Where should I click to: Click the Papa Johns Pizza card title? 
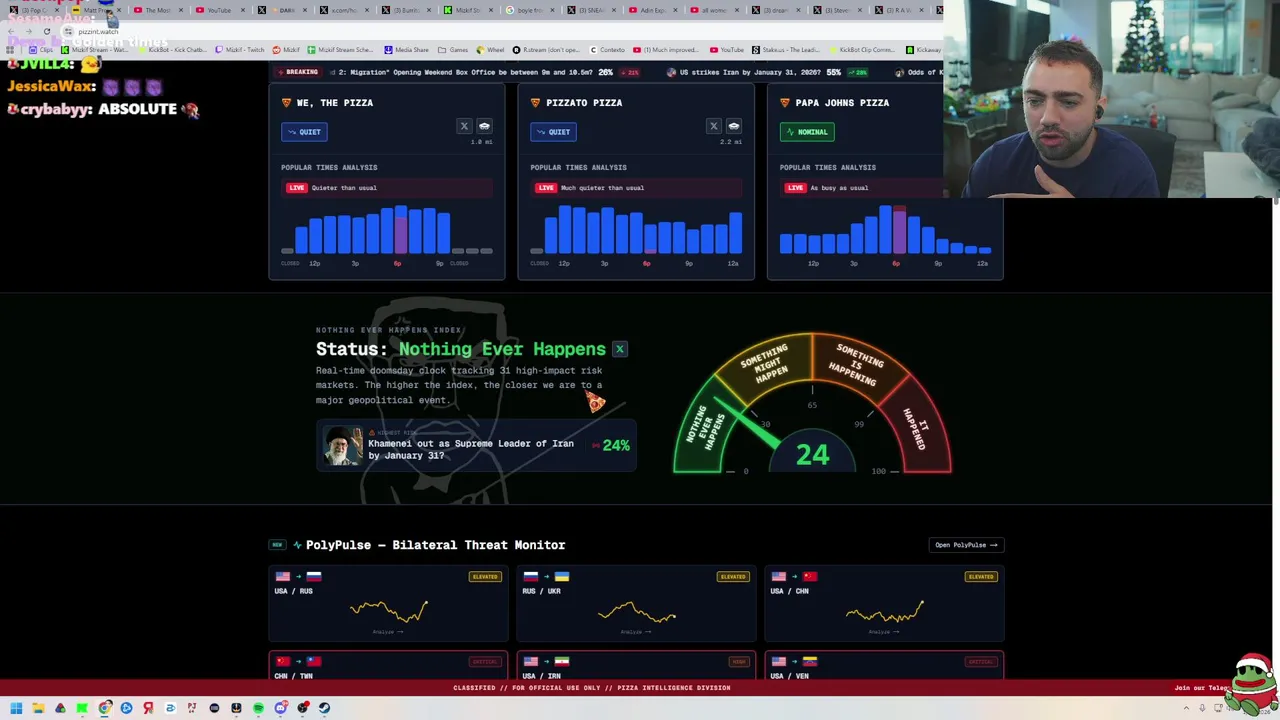842,103
